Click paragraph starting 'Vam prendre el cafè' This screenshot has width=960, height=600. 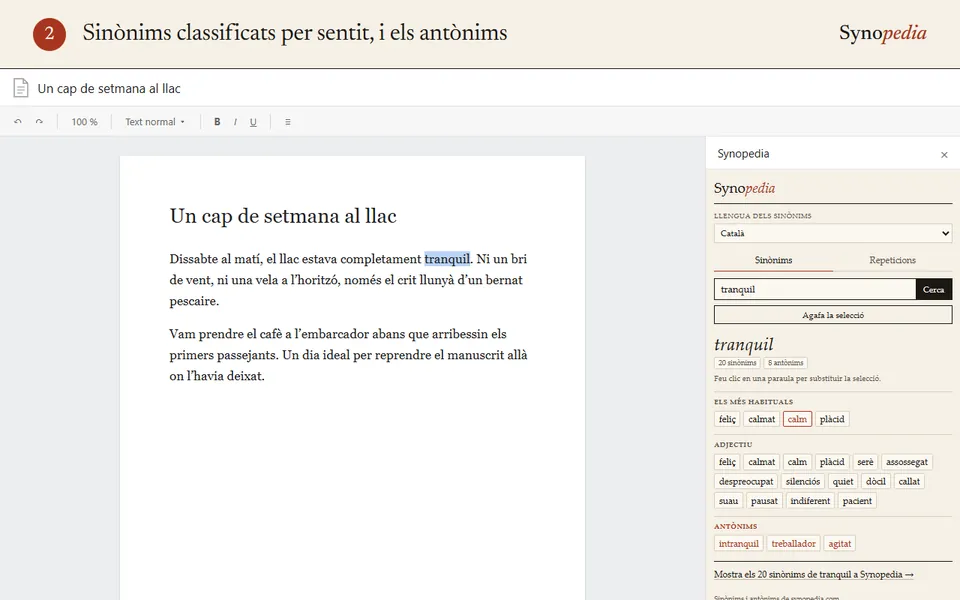[x=348, y=355]
